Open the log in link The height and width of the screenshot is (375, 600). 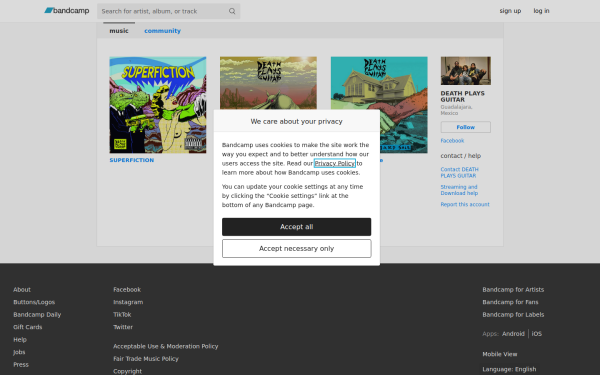click(x=541, y=11)
